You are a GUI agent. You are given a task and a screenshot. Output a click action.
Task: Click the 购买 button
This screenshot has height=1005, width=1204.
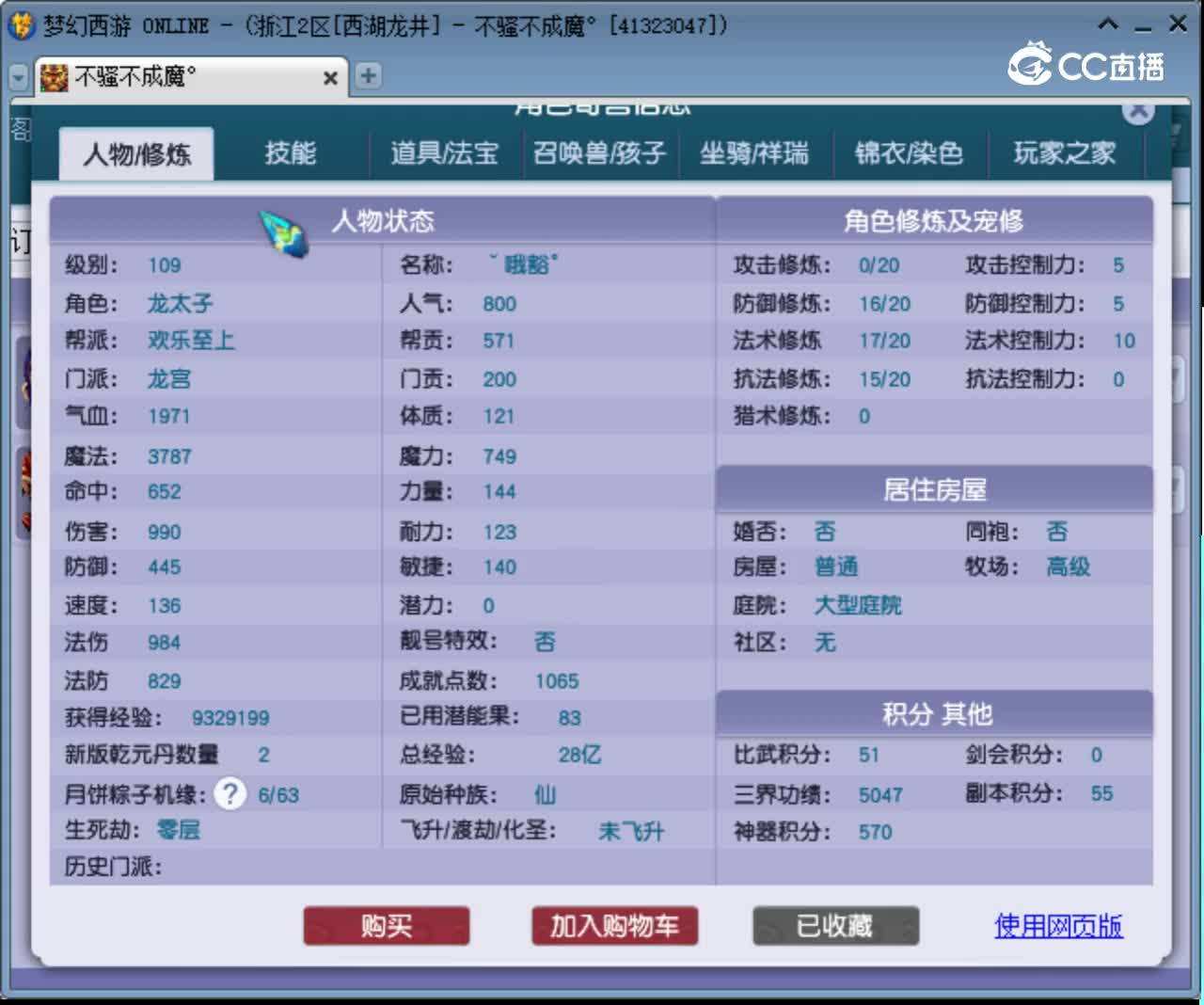pyautogui.click(x=387, y=926)
